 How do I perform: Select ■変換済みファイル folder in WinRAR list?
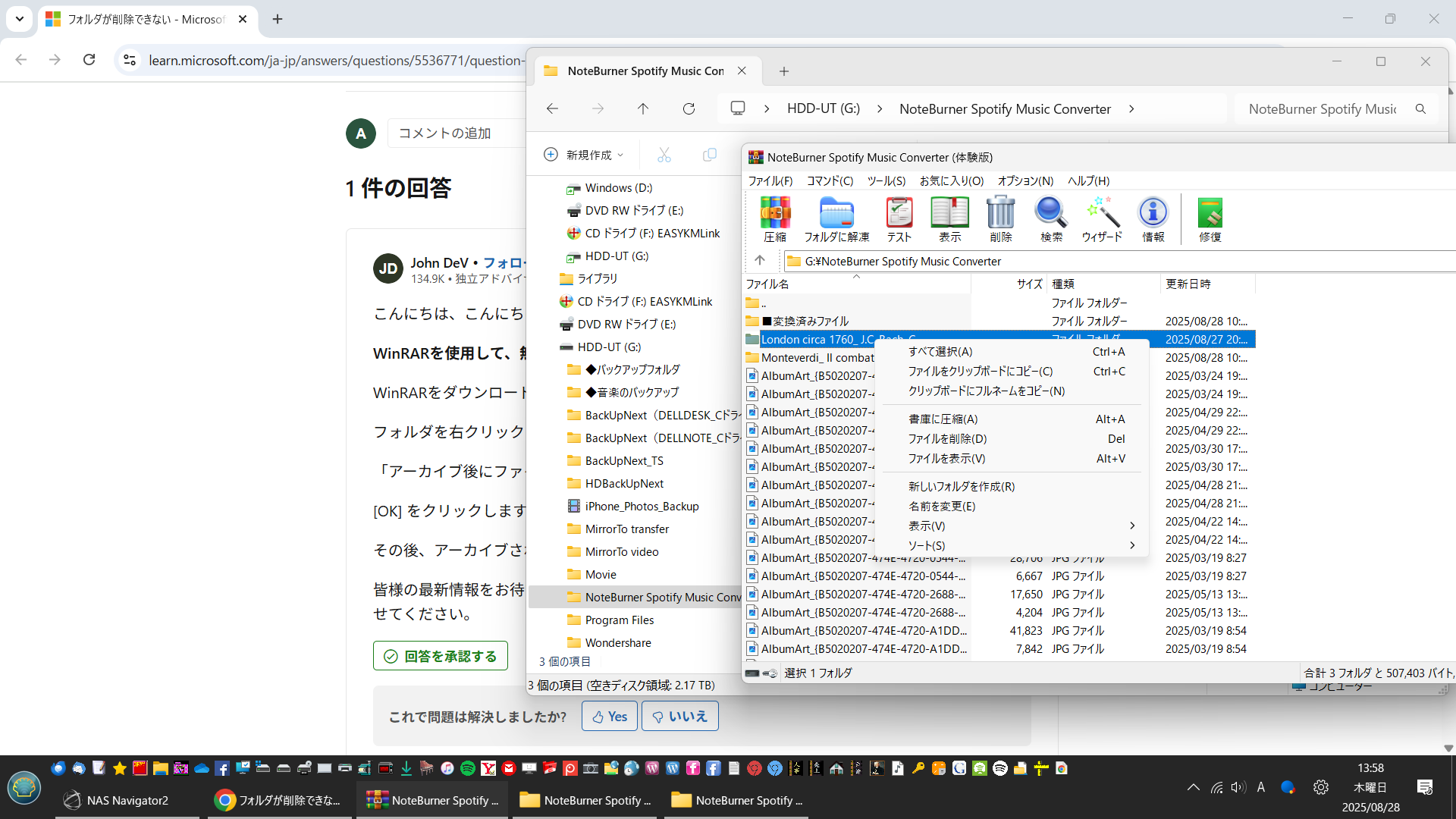click(805, 321)
